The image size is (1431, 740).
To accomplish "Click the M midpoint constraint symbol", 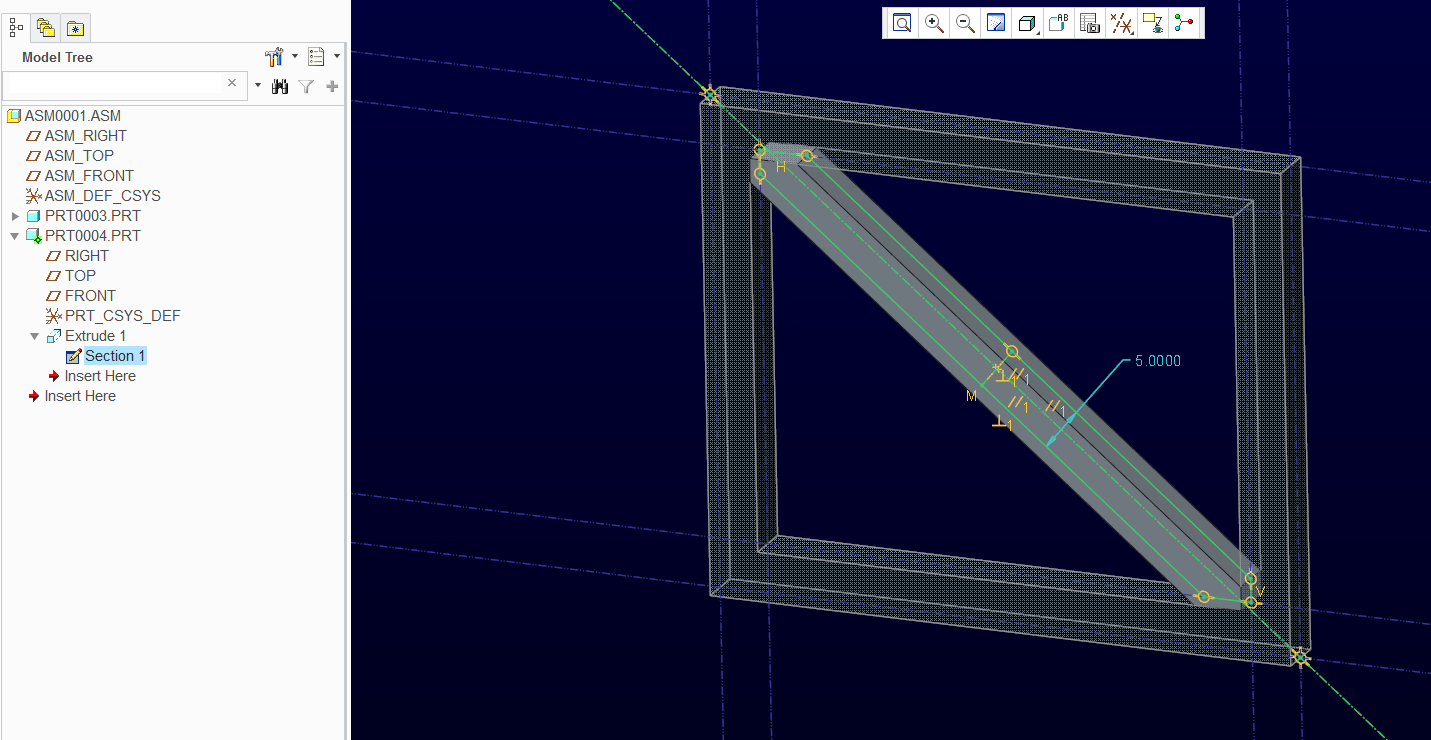I will [971, 397].
